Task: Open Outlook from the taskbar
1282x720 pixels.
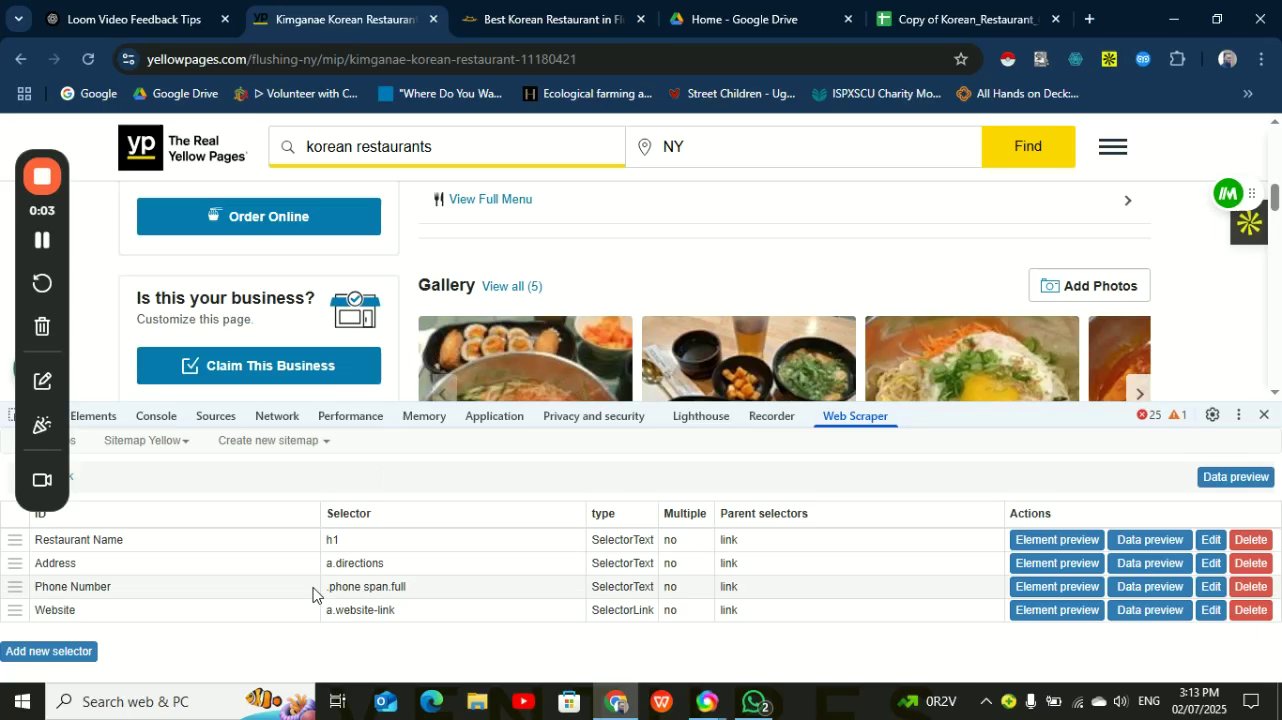Action: (x=385, y=702)
